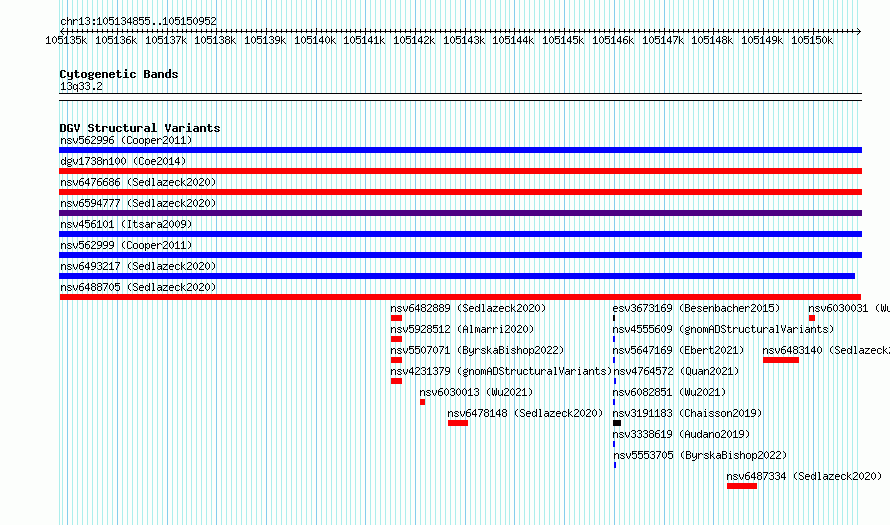Click the tiny red bar under nsv6030013
The width and height of the screenshot is (890, 525).
pyautogui.click(x=422, y=402)
